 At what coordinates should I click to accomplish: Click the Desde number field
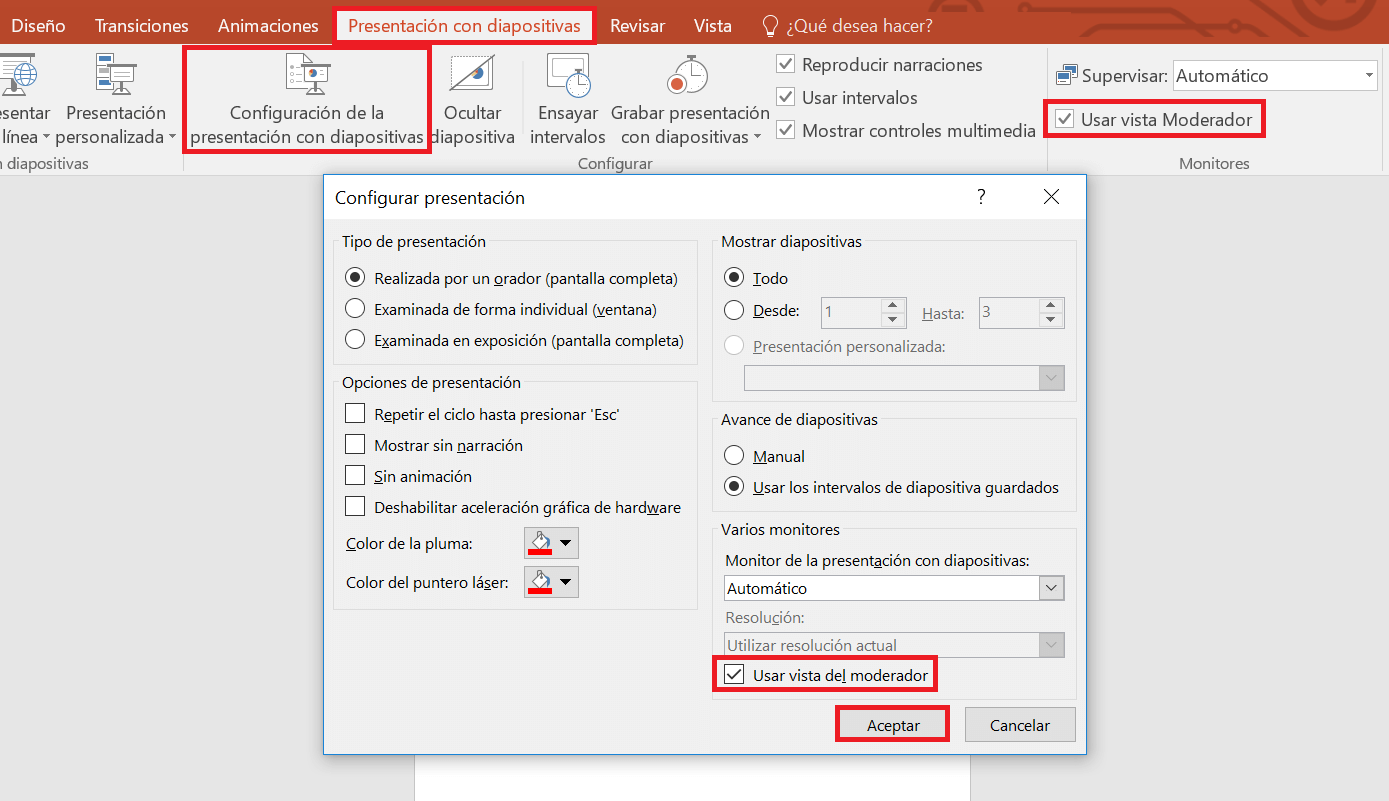[852, 312]
